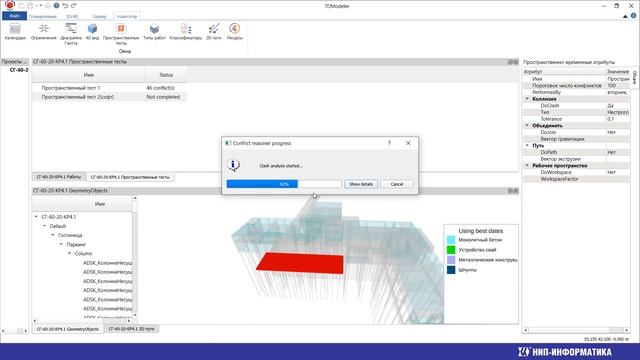Viewport: 640px width, 360px height.
Task: Click the Show details button
Action: point(361,184)
